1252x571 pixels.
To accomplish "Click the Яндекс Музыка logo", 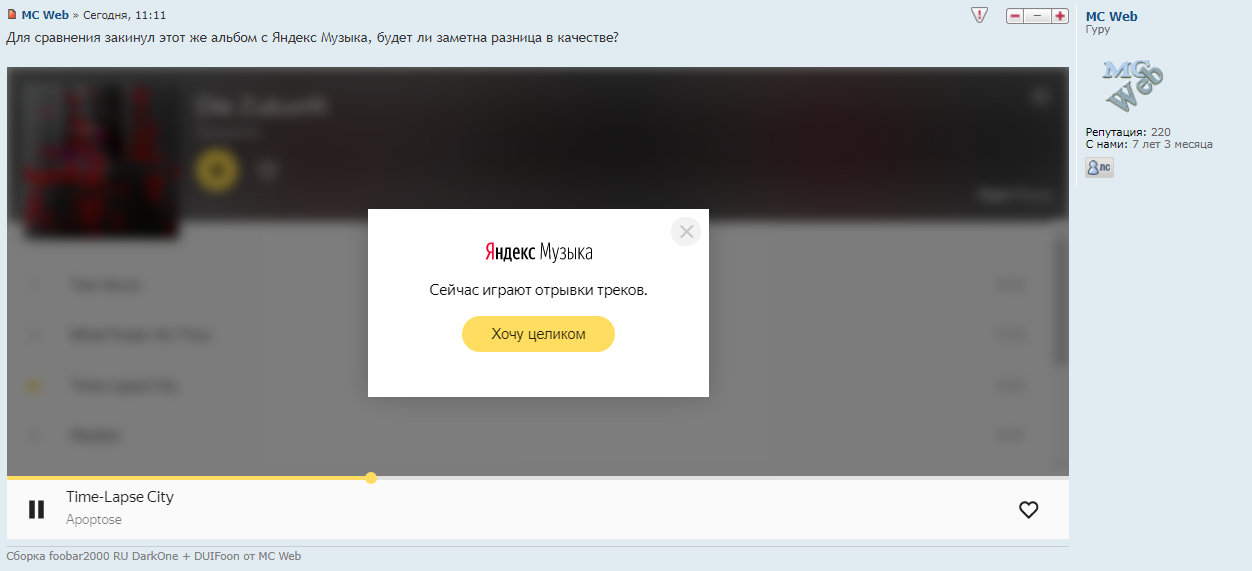I will (x=538, y=252).
